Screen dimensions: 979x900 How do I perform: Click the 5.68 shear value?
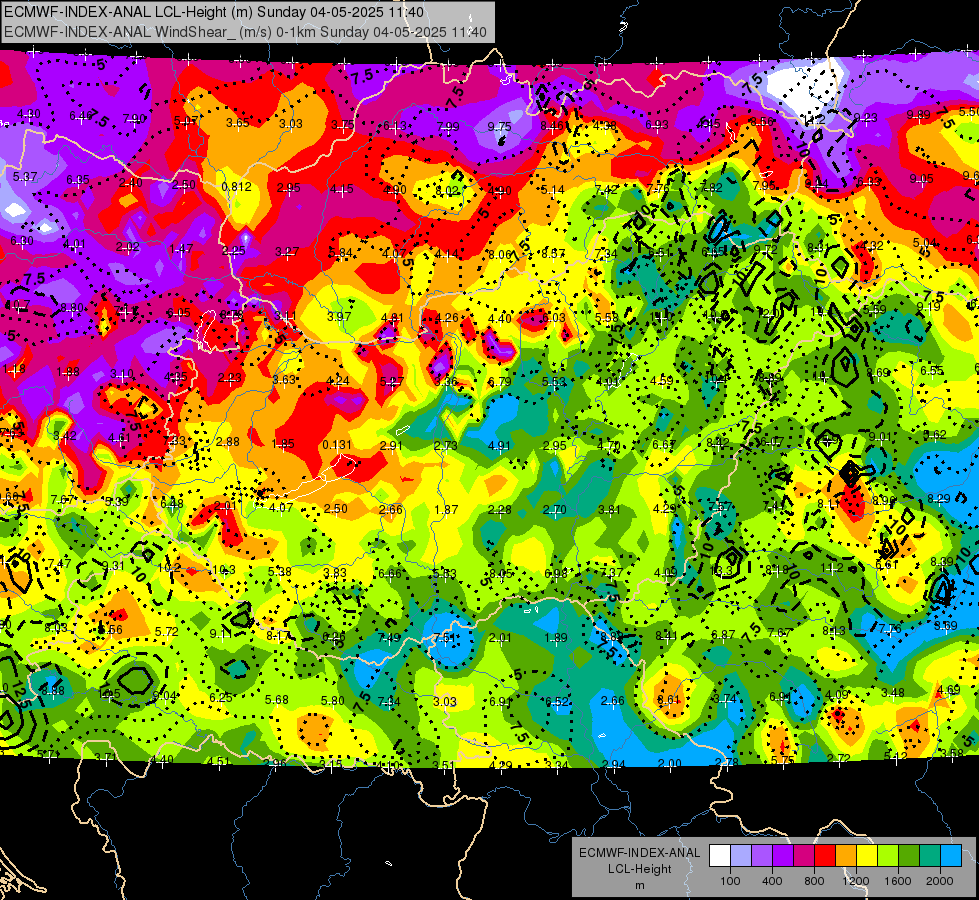(x=277, y=700)
